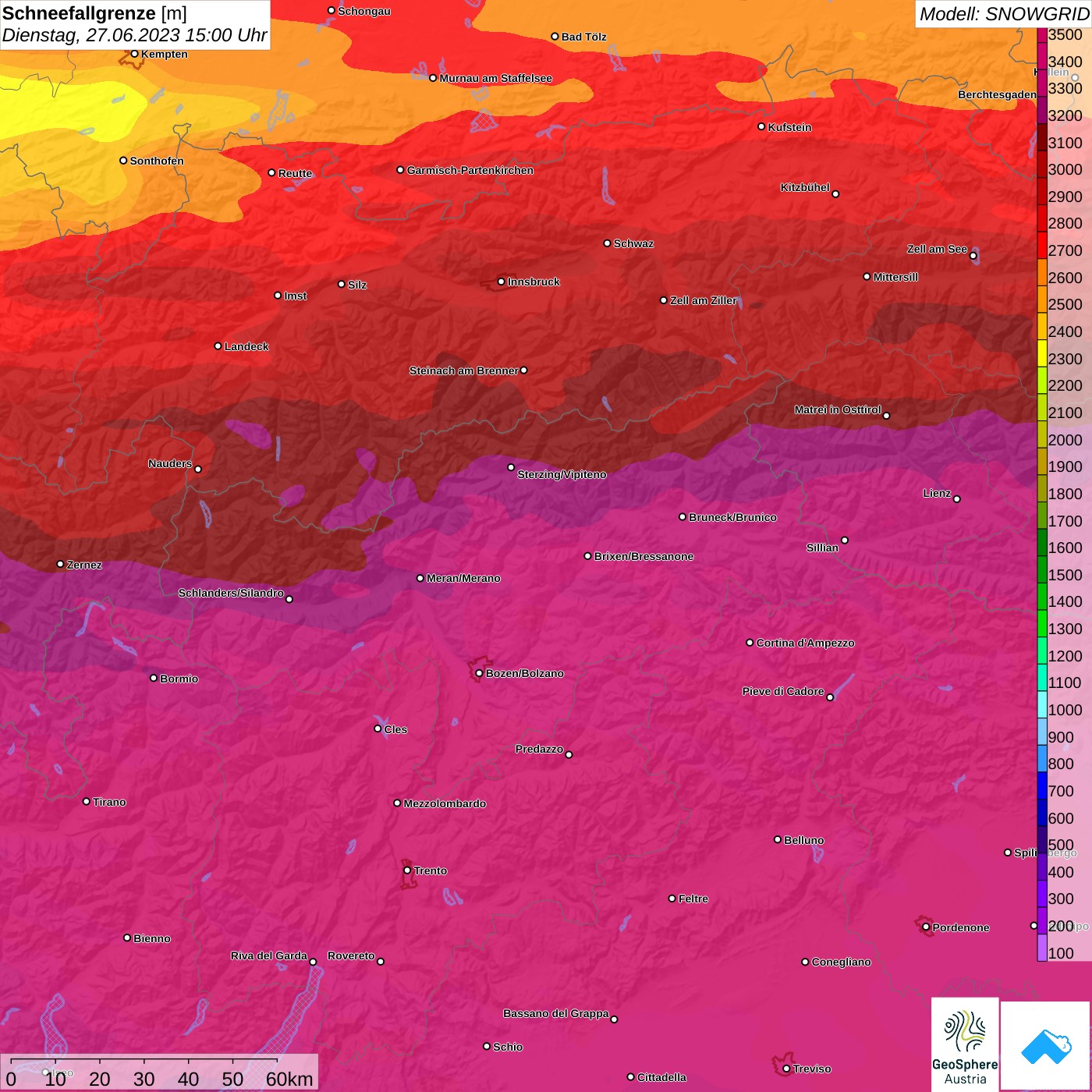Select the blue legend swatch beside 700
This screenshot has height=1092, width=1092.
[x=1042, y=785]
